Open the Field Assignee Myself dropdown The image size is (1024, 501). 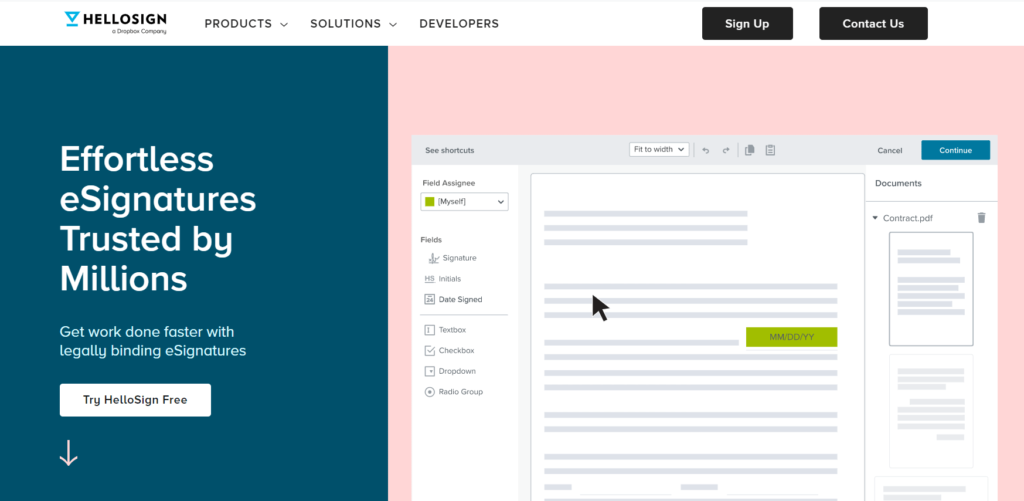click(464, 202)
